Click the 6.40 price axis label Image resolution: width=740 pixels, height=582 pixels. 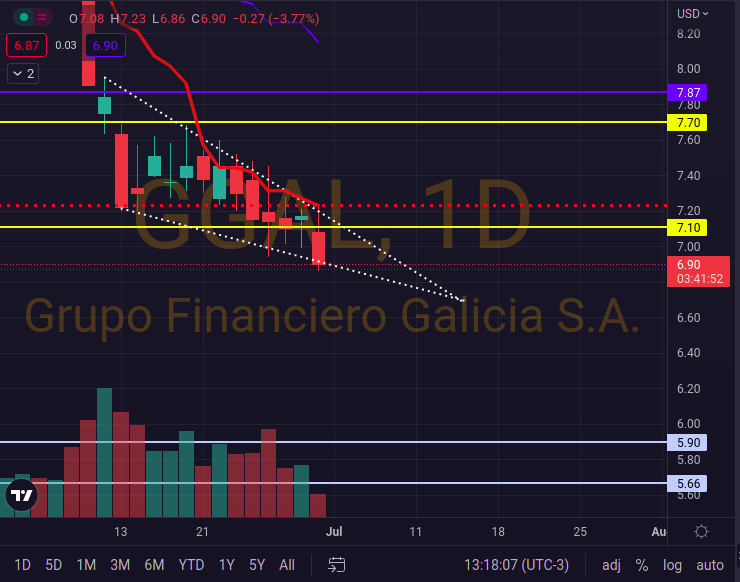[689, 353]
